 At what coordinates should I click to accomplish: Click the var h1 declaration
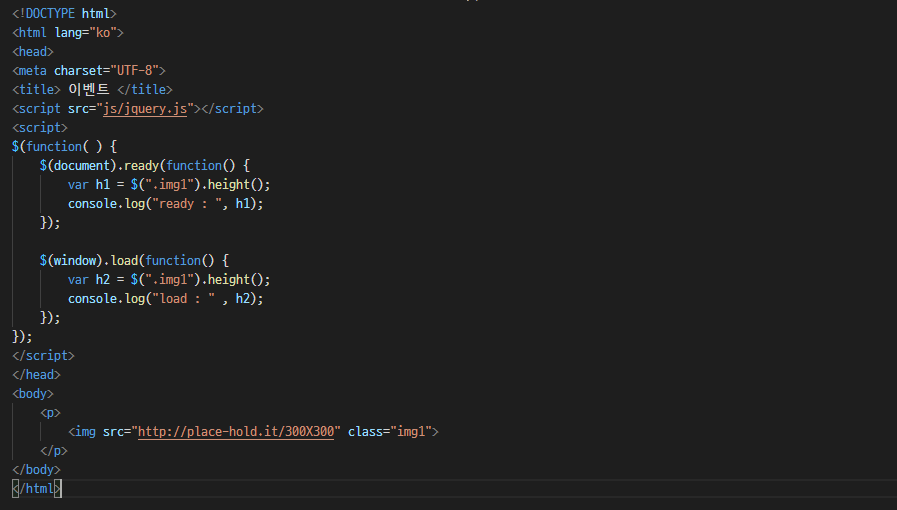point(169,185)
